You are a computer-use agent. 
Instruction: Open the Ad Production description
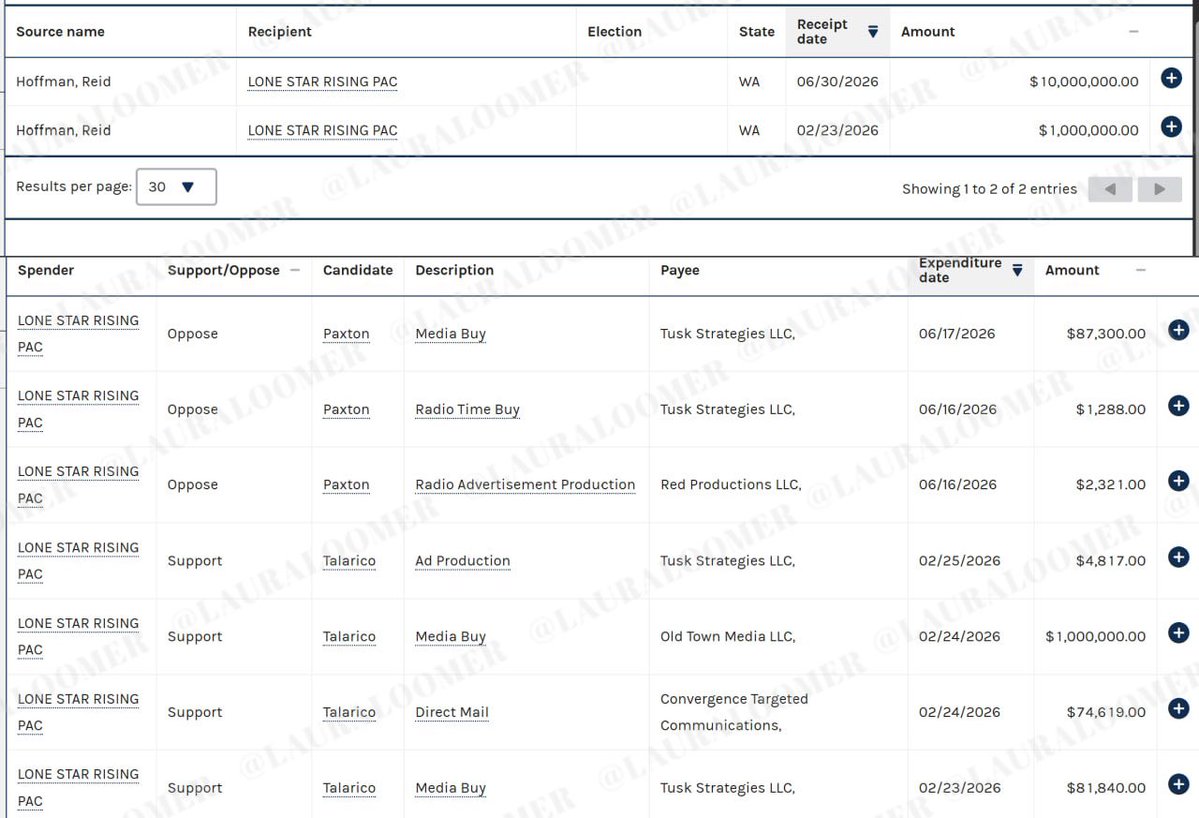462,560
